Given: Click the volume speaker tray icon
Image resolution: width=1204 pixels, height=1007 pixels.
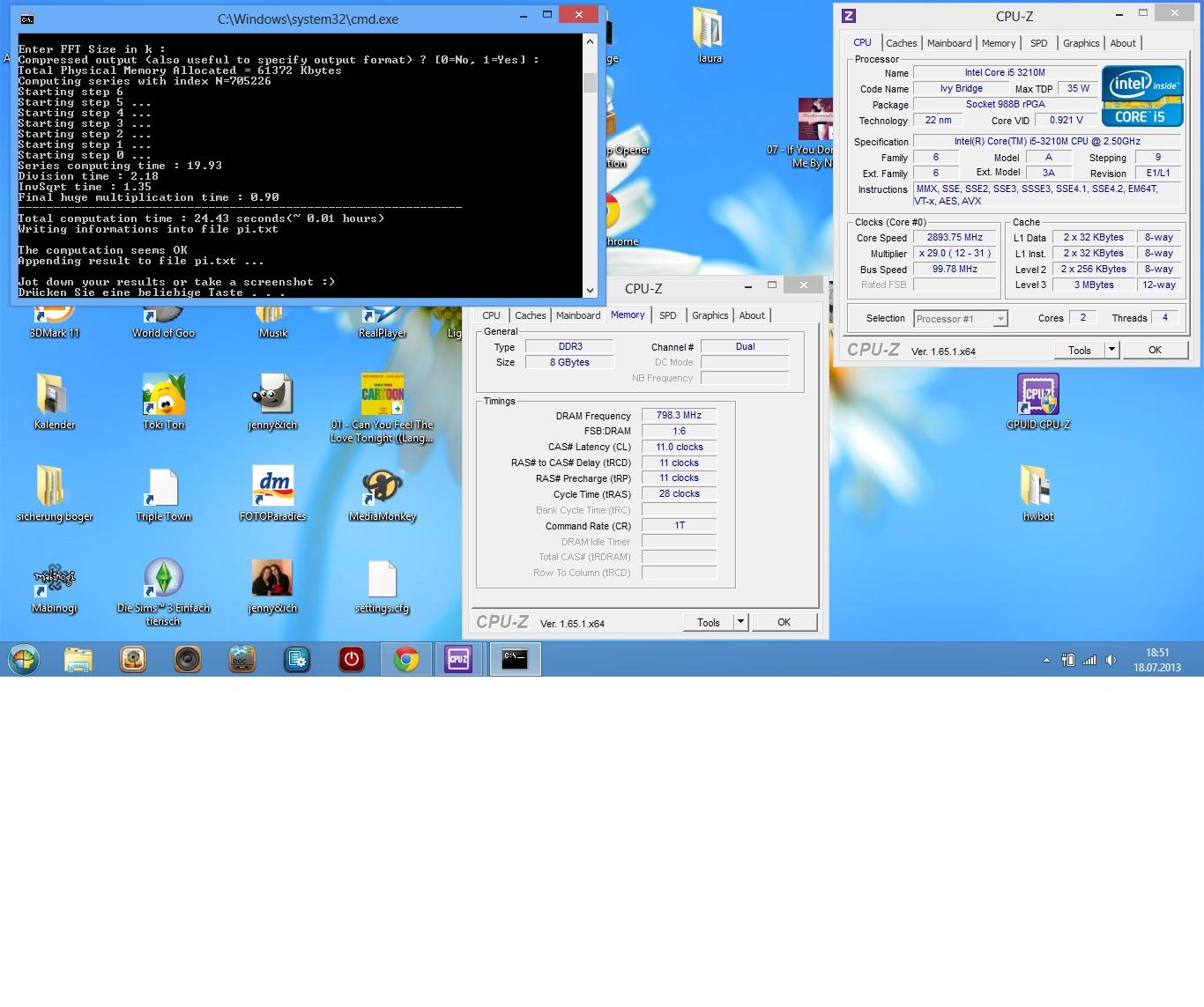Looking at the screenshot, I should pyautogui.click(x=1111, y=660).
